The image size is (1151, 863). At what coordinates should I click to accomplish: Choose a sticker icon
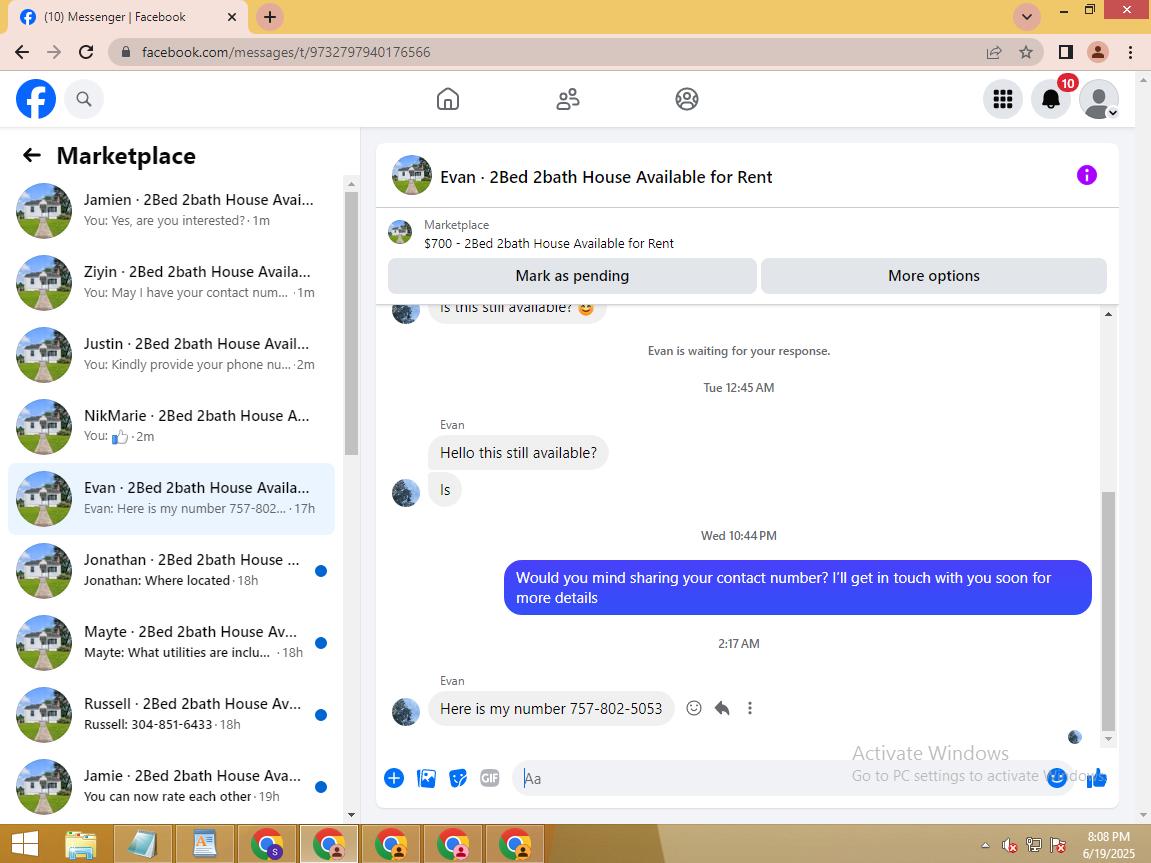(458, 778)
